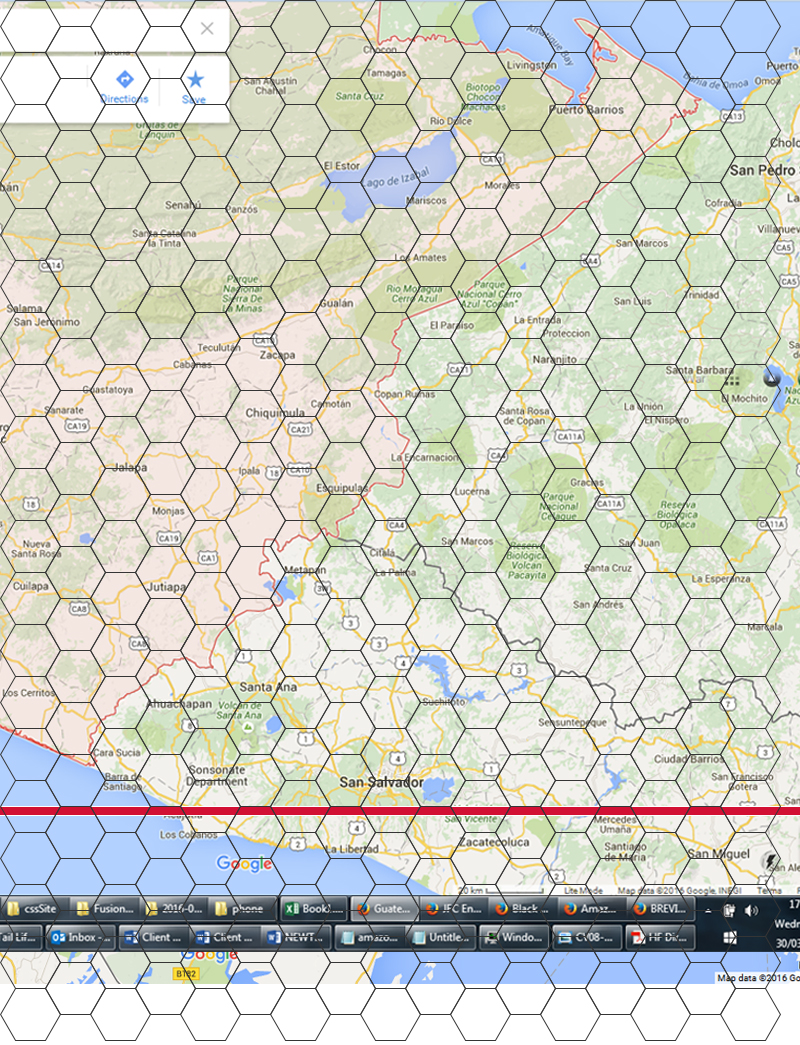Click the Gualan label on the map
Image resolution: width=800 pixels, height=1045 pixels.
336,303
